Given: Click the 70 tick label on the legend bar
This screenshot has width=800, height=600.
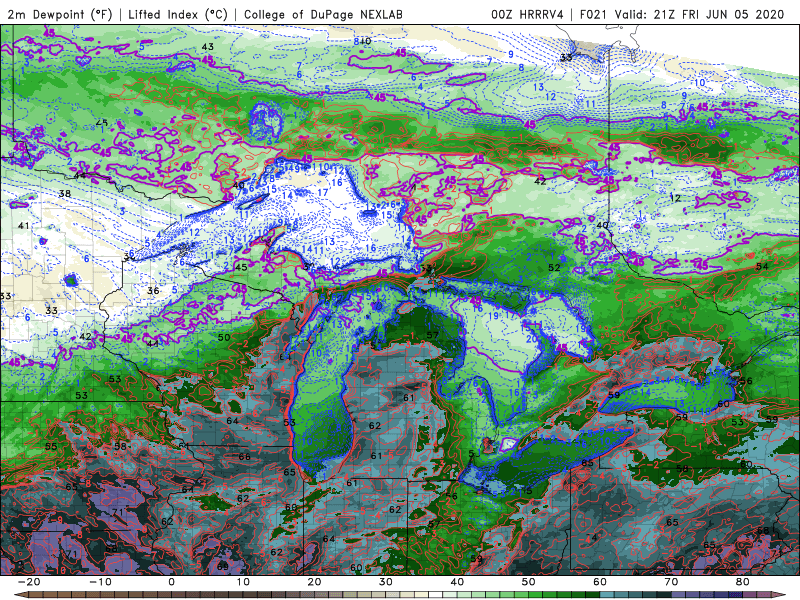Looking at the screenshot, I should pyautogui.click(x=671, y=582).
